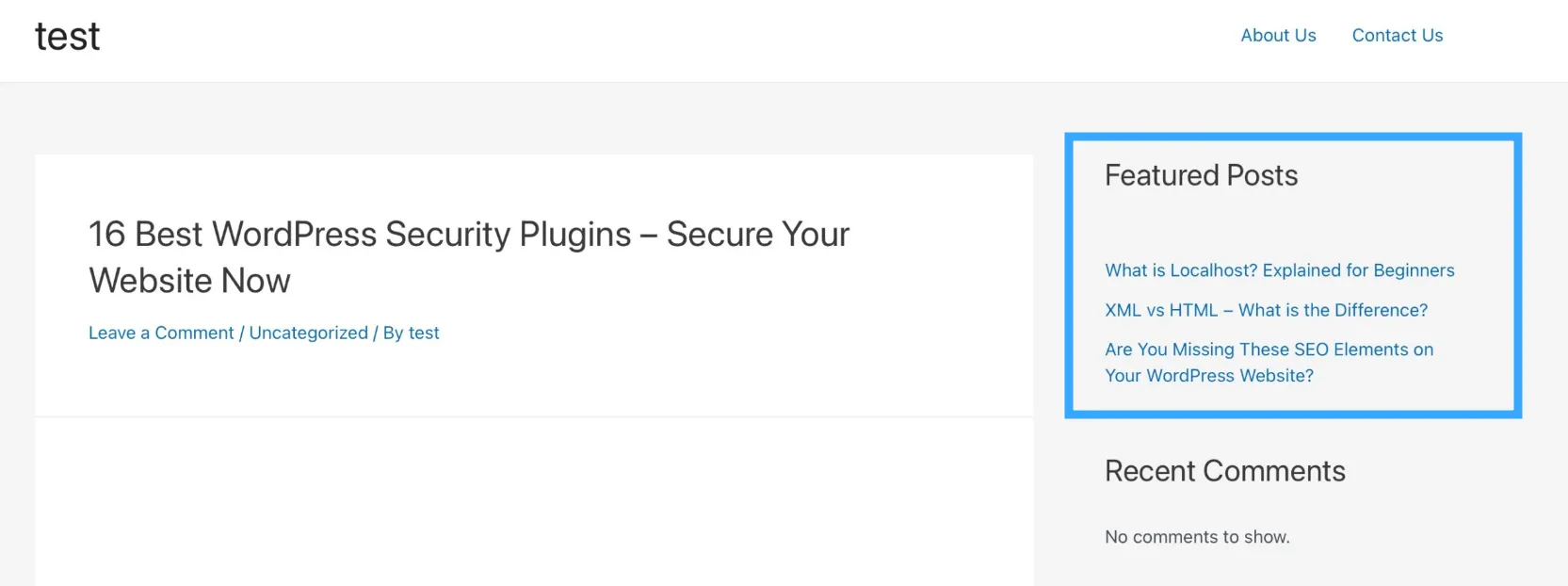Viewport: 1568px width, 586px height.
Task: Click the author link "test" in post meta
Action: click(424, 333)
